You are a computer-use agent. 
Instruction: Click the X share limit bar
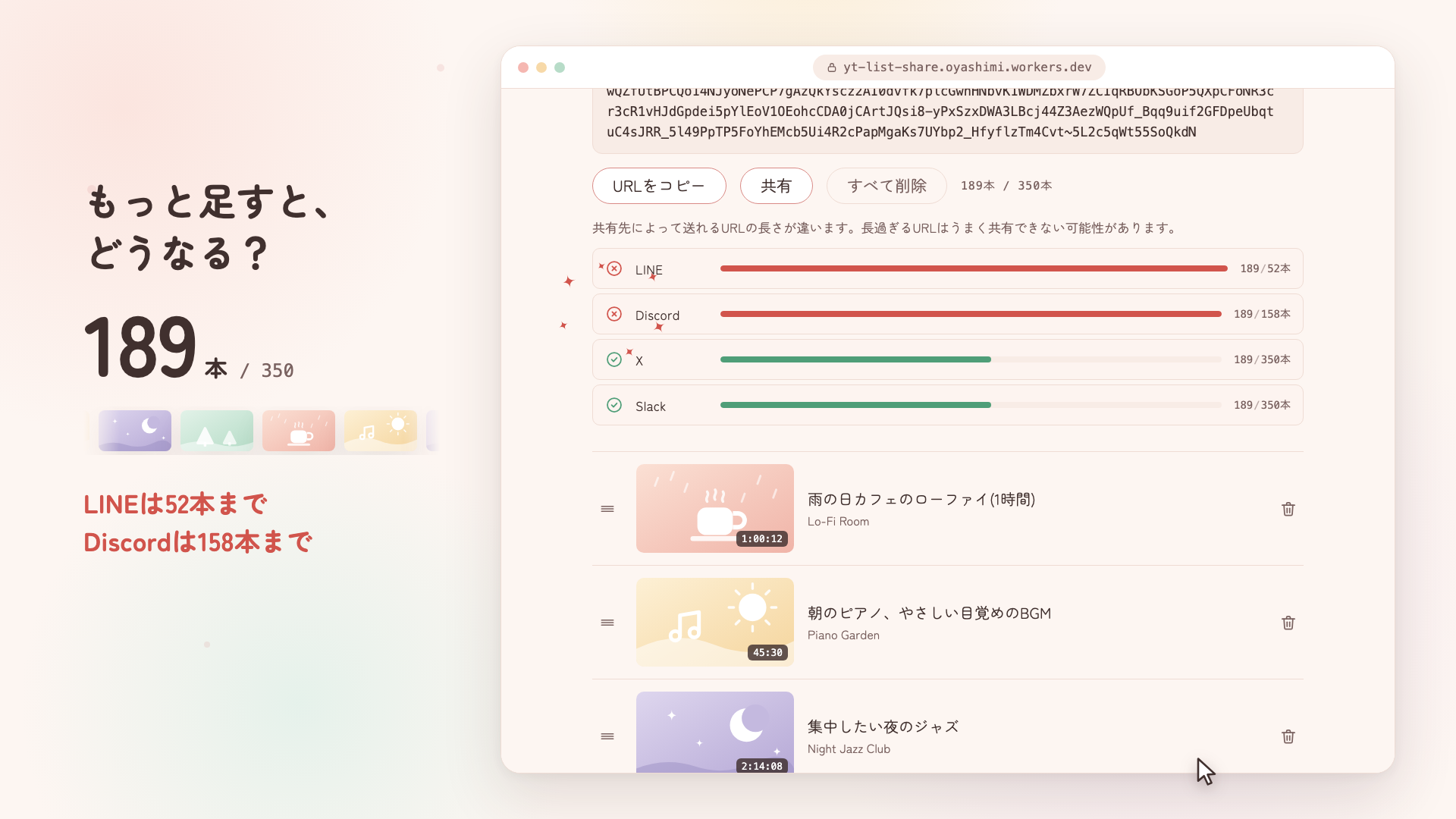pyautogui.click(x=971, y=359)
